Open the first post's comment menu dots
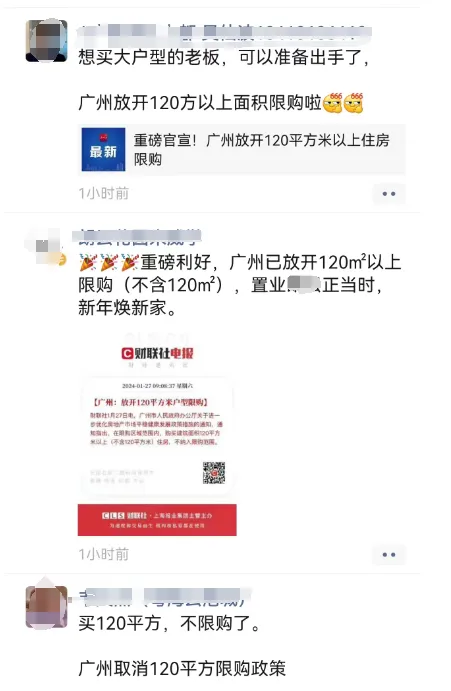This screenshot has height=691, width=451. coord(388,193)
